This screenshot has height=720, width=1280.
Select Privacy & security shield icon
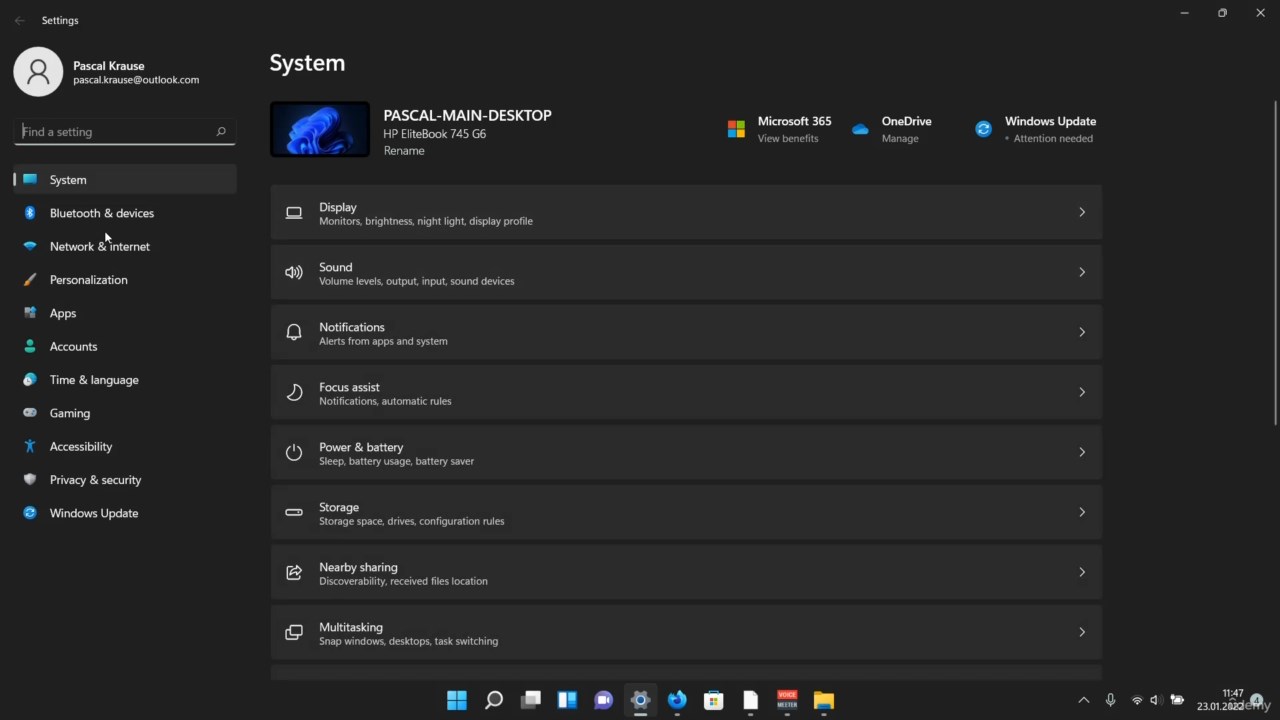(x=30, y=480)
